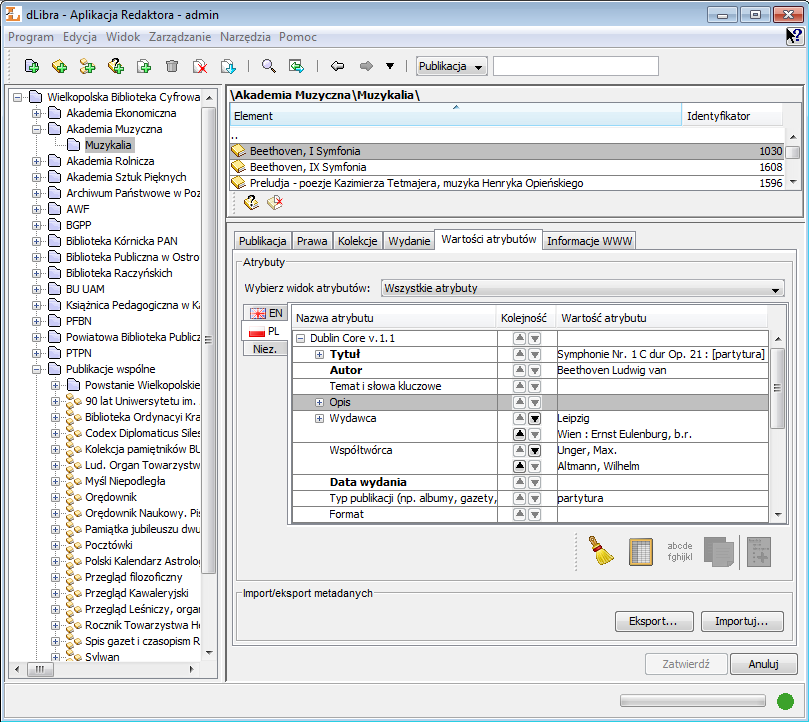Screen dimensions: 809x722
Task: Switch to the Prawa tab
Action: tap(312, 241)
